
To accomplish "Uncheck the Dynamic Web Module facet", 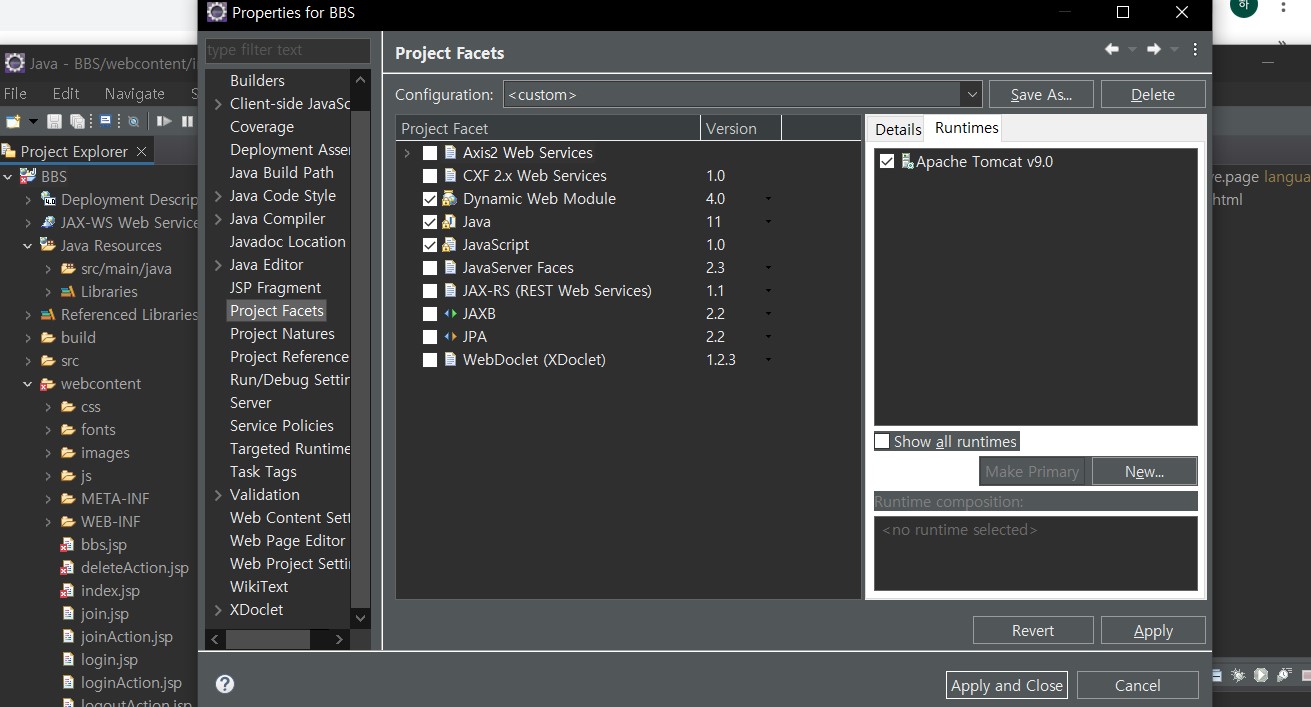I will tap(430, 199).
